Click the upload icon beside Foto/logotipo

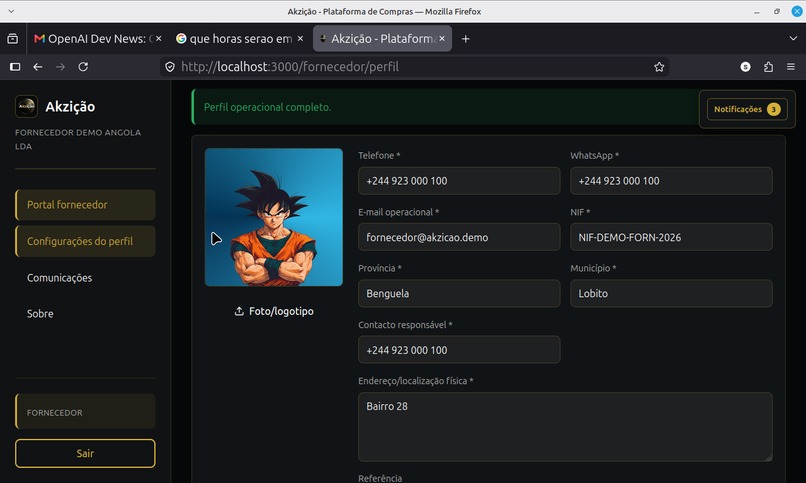pyautogui.click(x=239, y=311)
